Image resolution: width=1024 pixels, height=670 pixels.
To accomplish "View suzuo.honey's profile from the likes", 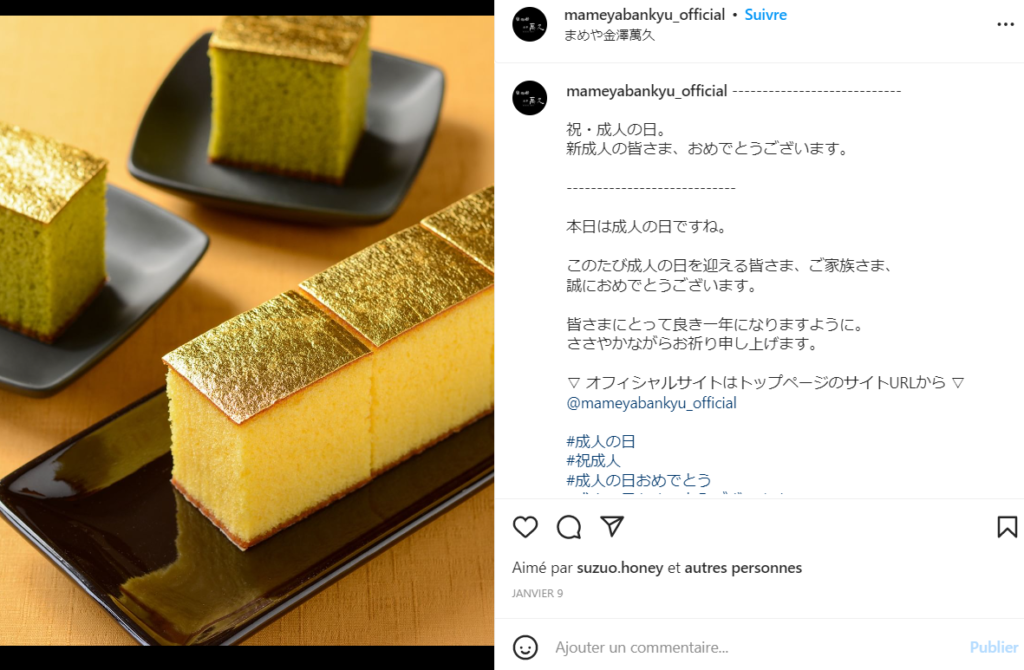I will (x=620, y=568).
